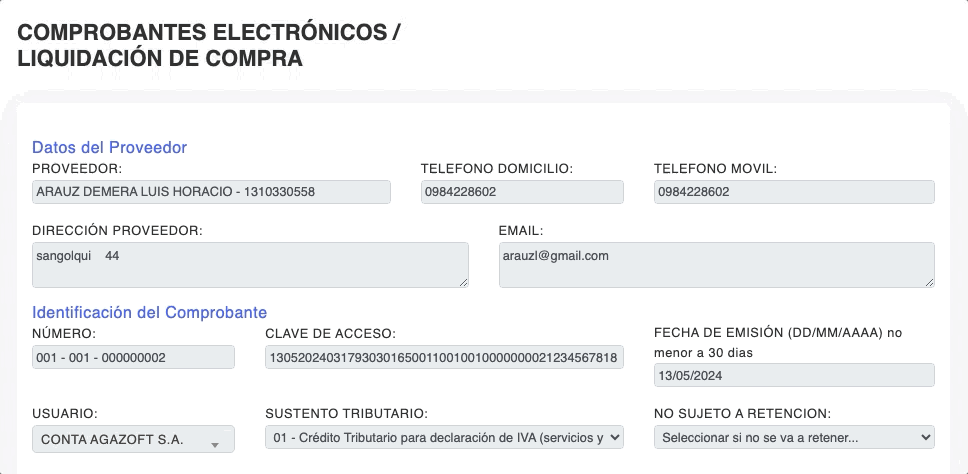The width and height of the screenshot is (968, 474).
Task: Click the CLAVE DE ACCESO field
Action: coord(444,357)
